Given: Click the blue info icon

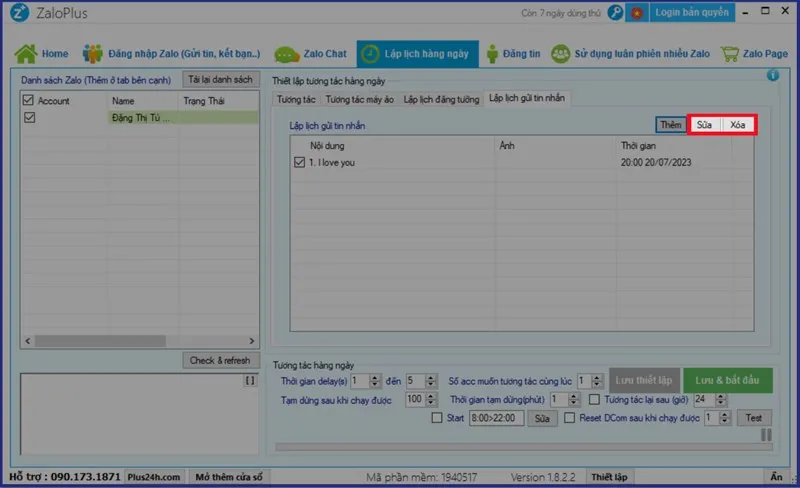Looking at the screenshot, I should pyautogui.click(x=772, y=76).
